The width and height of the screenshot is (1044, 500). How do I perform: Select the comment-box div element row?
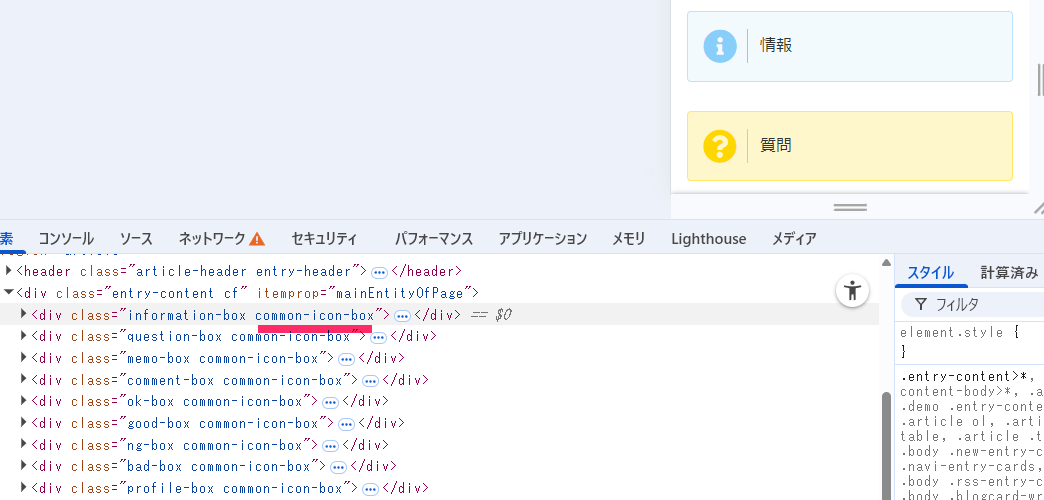tap(439, 380)
